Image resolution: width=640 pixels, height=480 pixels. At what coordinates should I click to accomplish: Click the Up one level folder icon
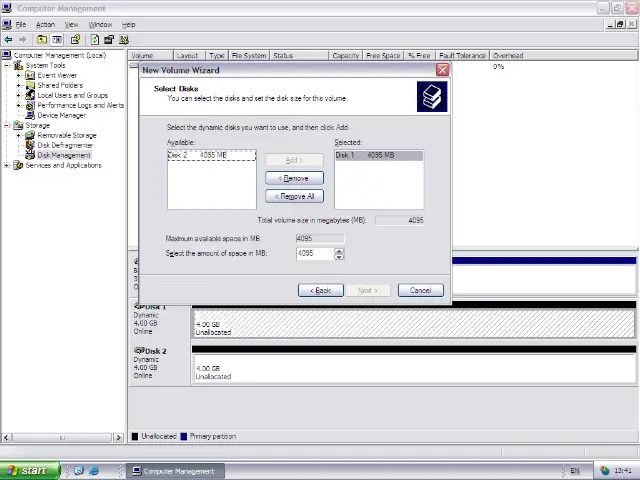tap(42, 40)
